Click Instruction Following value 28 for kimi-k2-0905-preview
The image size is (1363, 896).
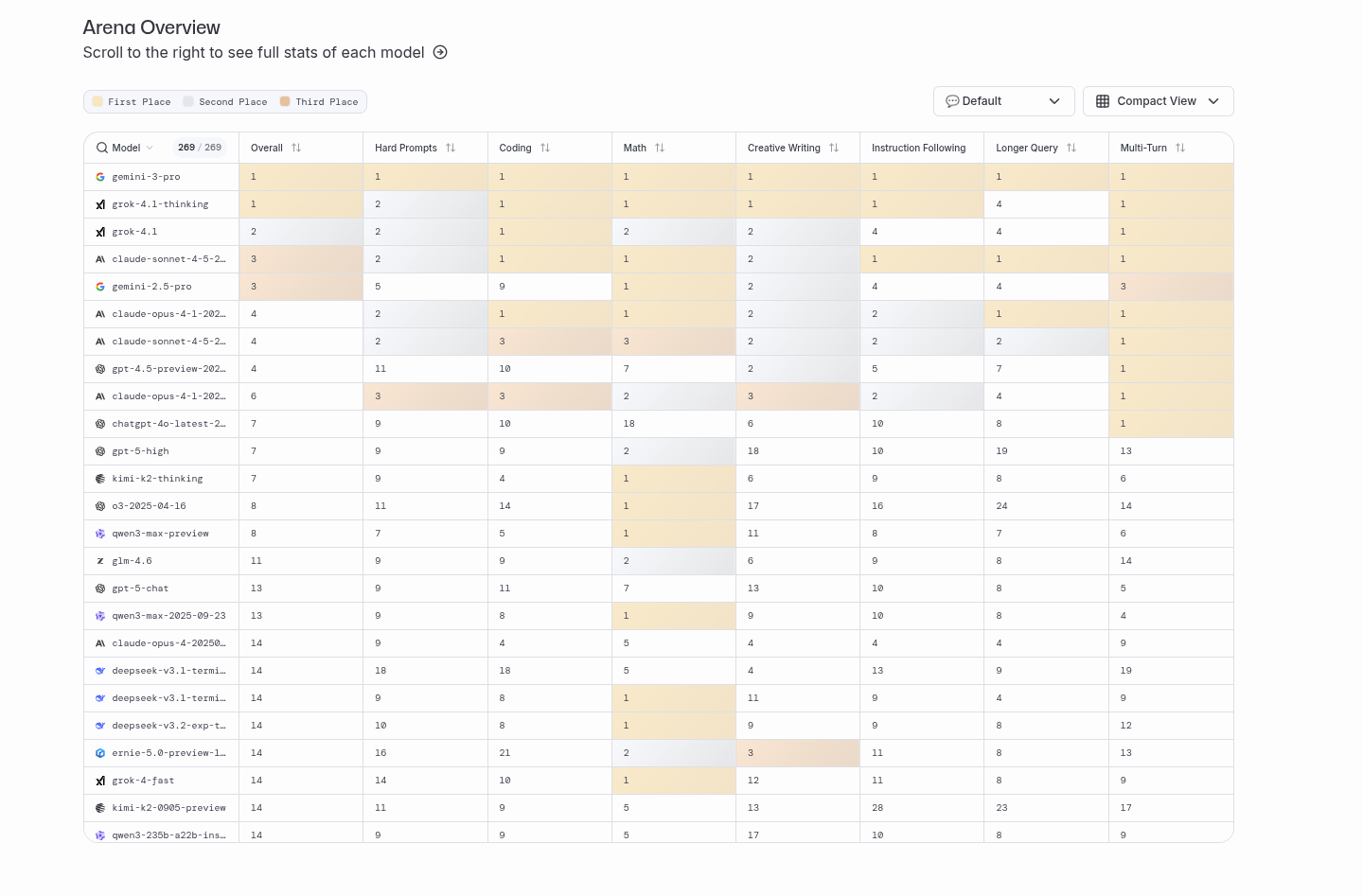(877, 808)
